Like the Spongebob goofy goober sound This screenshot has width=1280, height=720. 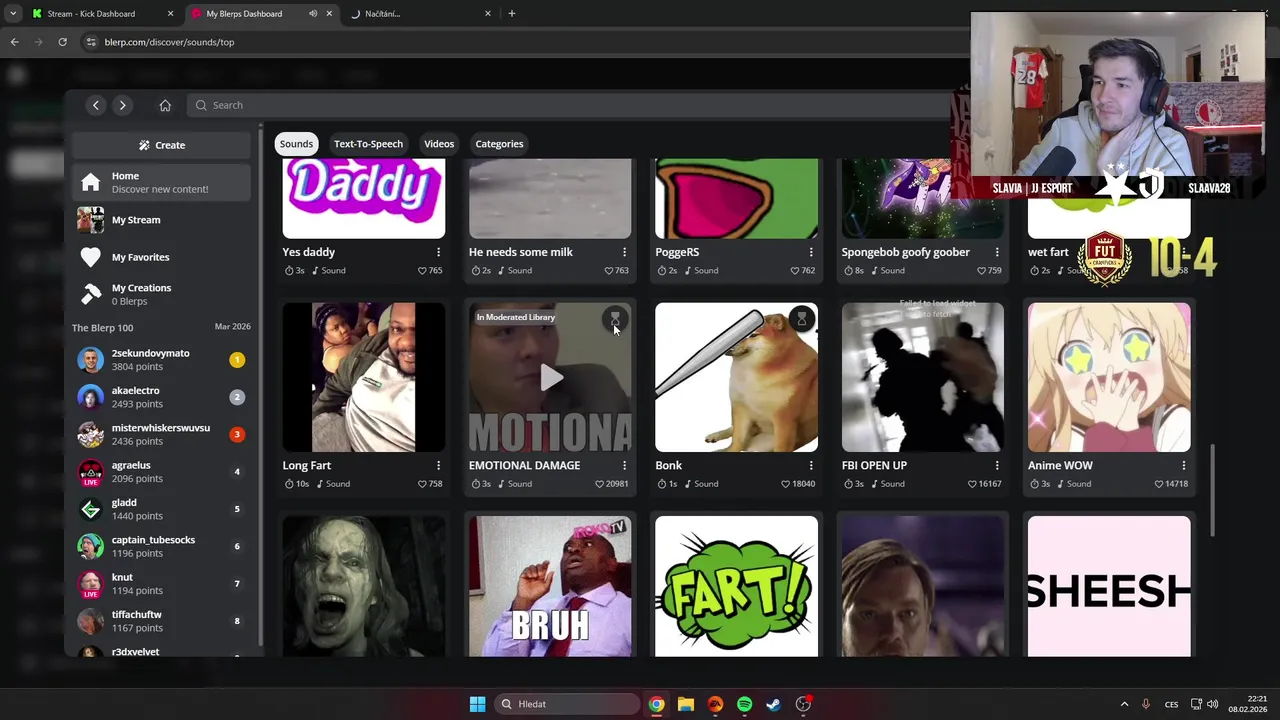coord(981,271)
